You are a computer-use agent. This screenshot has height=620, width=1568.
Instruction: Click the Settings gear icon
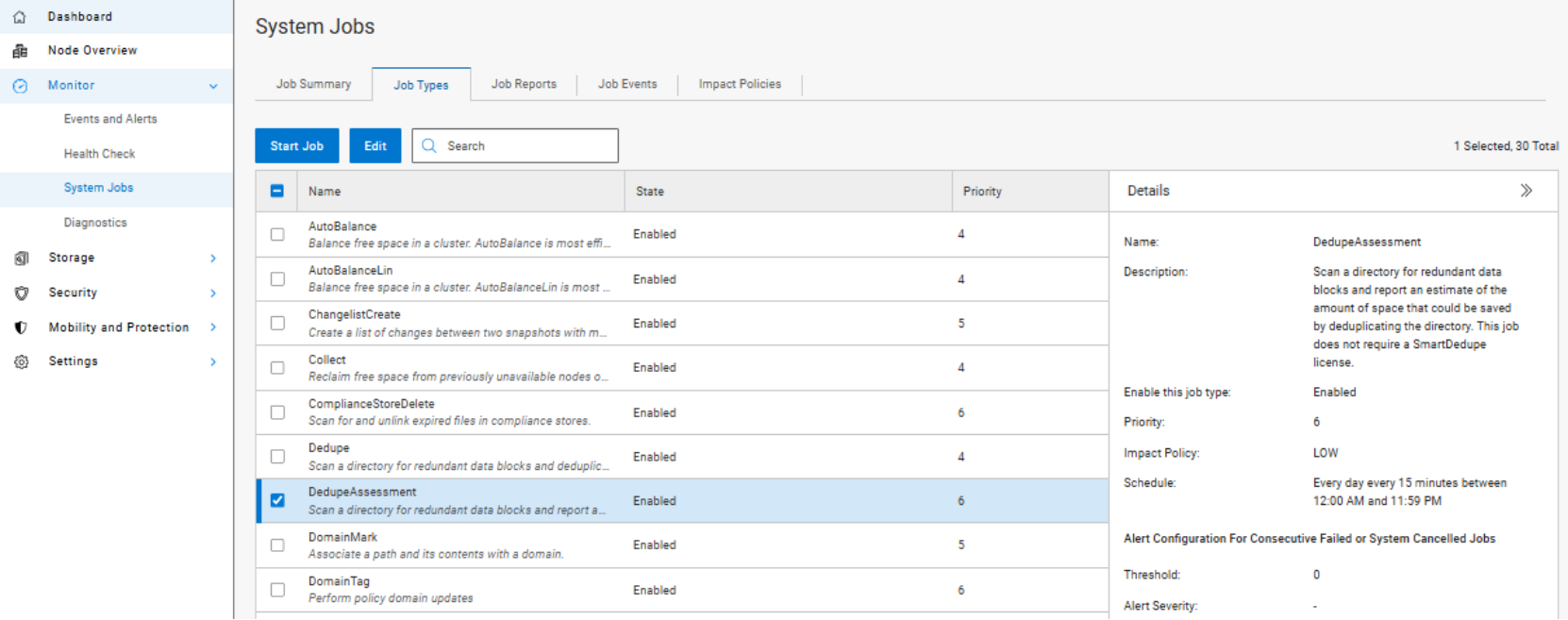click(x=21, y=361)
